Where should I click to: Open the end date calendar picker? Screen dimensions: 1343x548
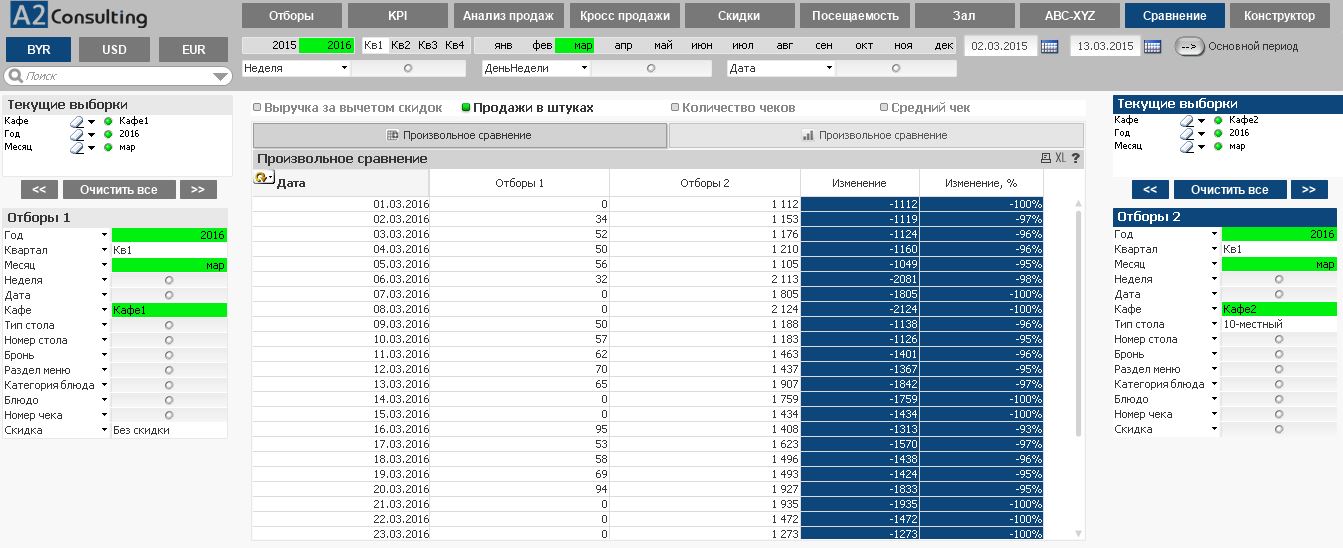point(1152,46)
